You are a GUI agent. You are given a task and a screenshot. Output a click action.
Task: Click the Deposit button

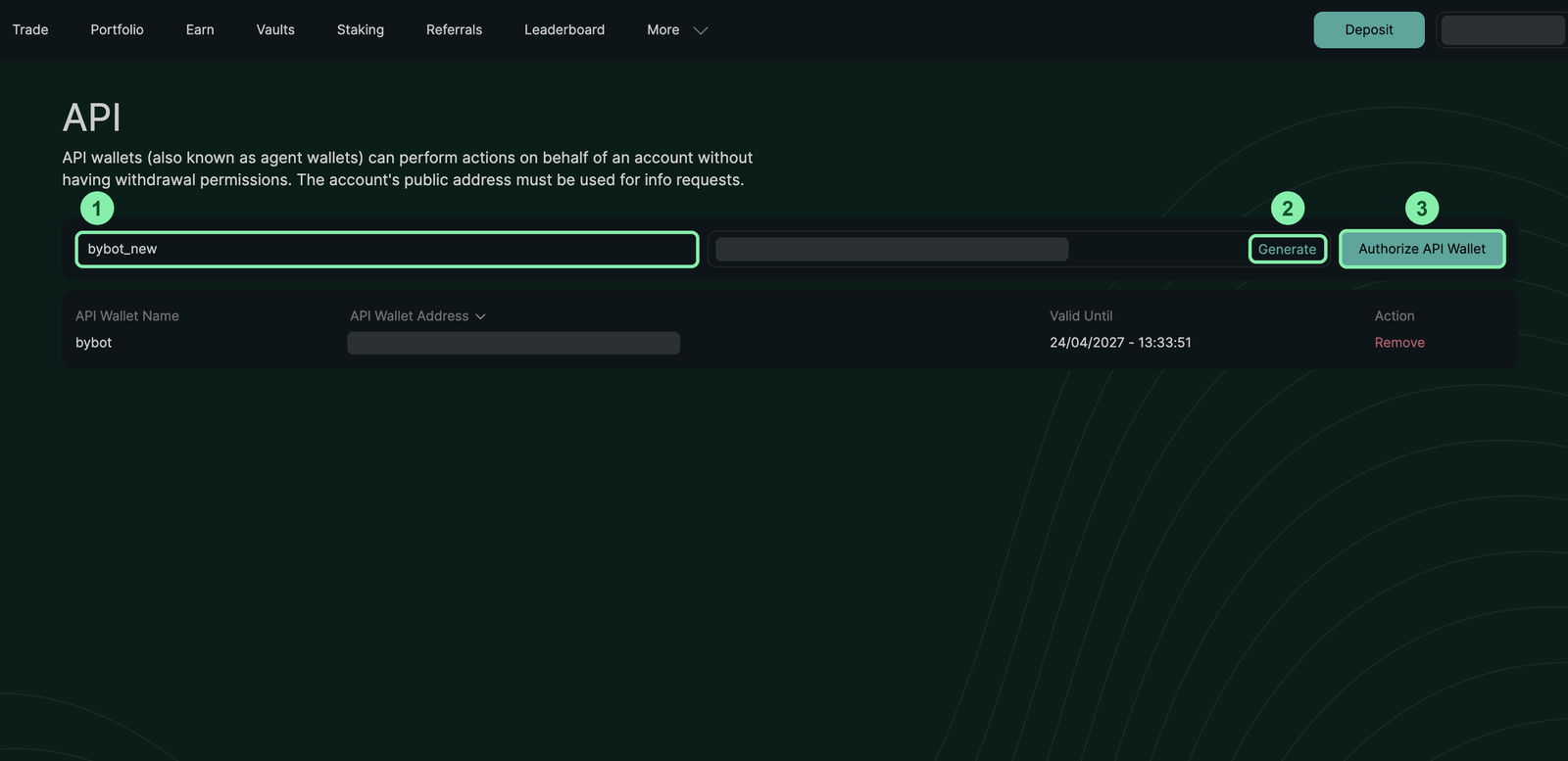point(1369,29)
